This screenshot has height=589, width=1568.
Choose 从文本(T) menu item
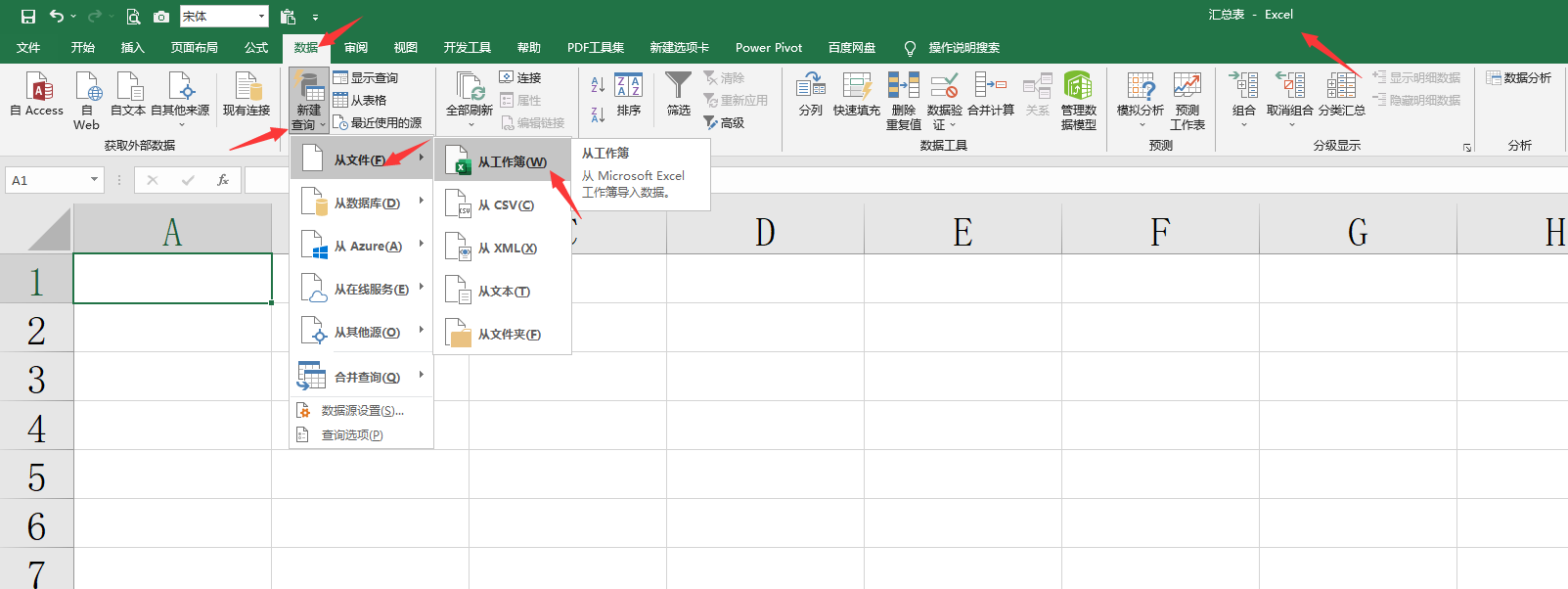(x=503, y=291)
